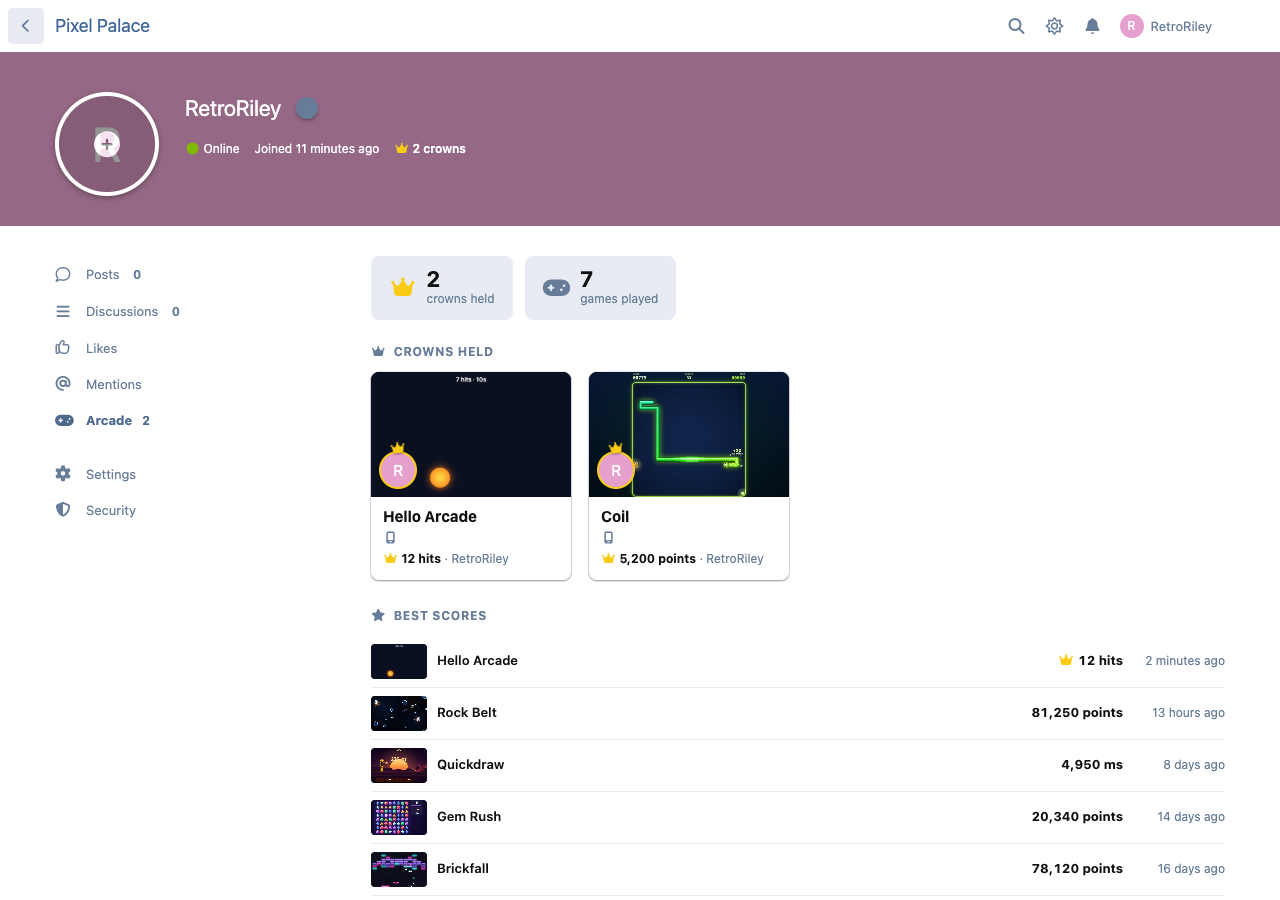This screenshot has height=900, width=1280.
Task: Click the Hello Arcade card title
Action: coord(430,516)
